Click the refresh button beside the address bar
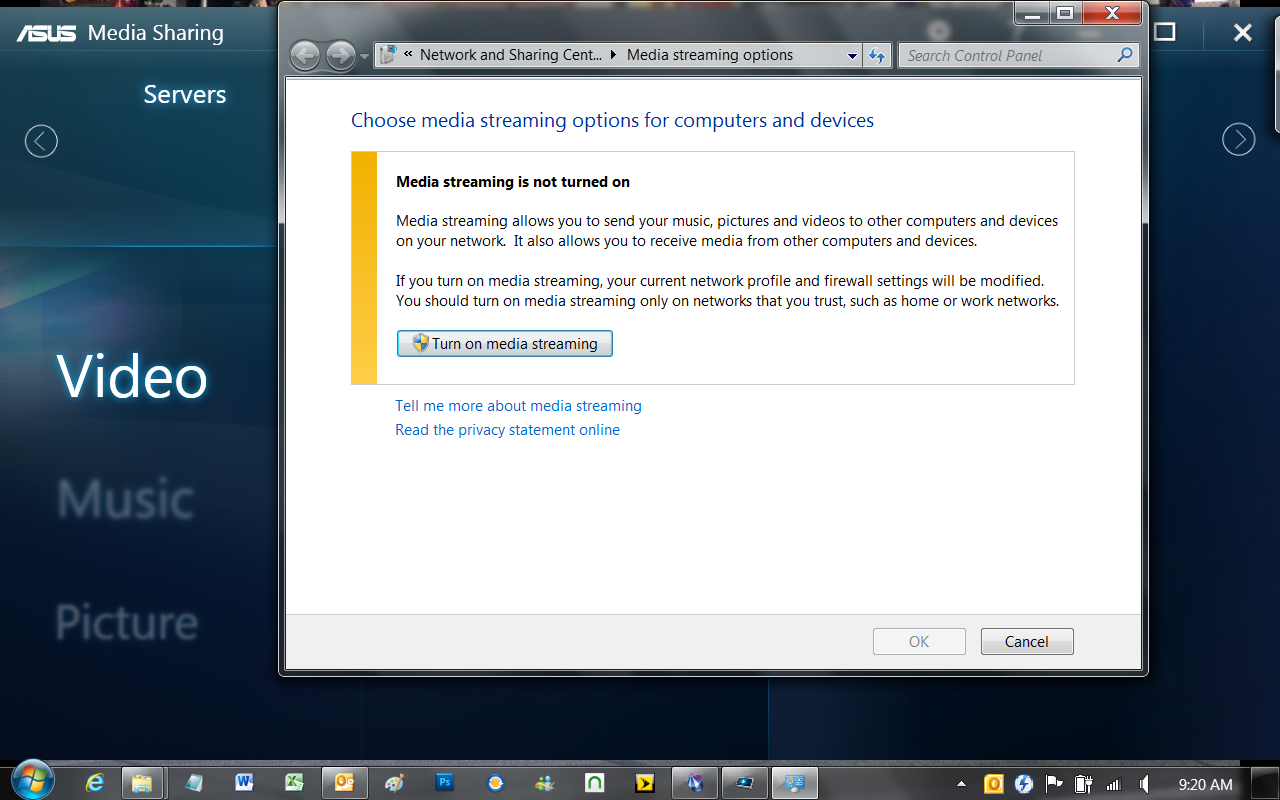 point(877,56)
